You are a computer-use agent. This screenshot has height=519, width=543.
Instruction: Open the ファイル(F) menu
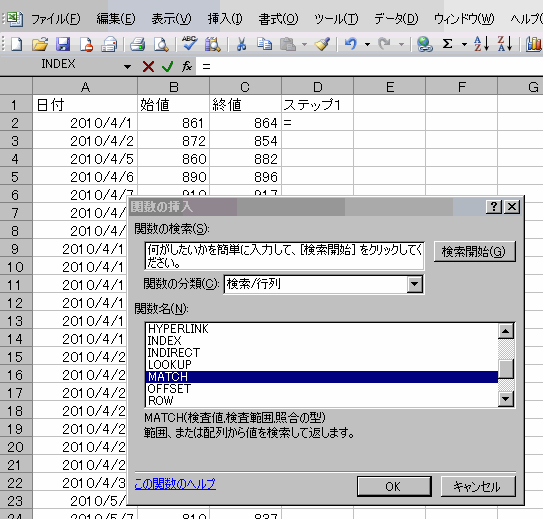click(x=55, y=19)
